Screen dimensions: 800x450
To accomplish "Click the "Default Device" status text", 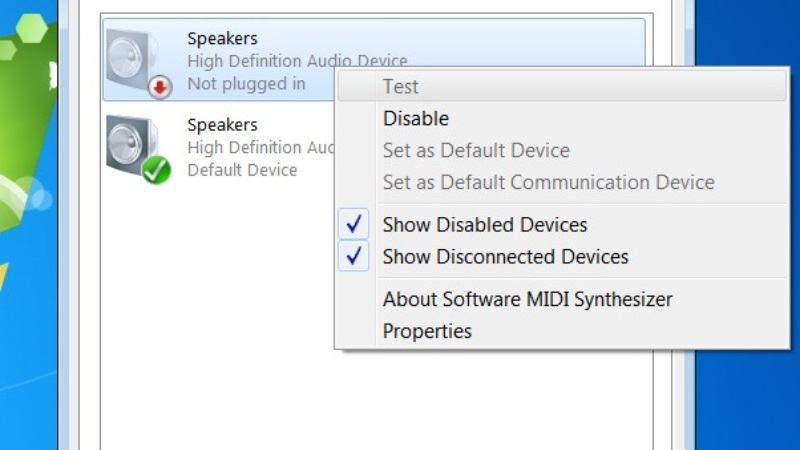I will (x=242, y=170).
